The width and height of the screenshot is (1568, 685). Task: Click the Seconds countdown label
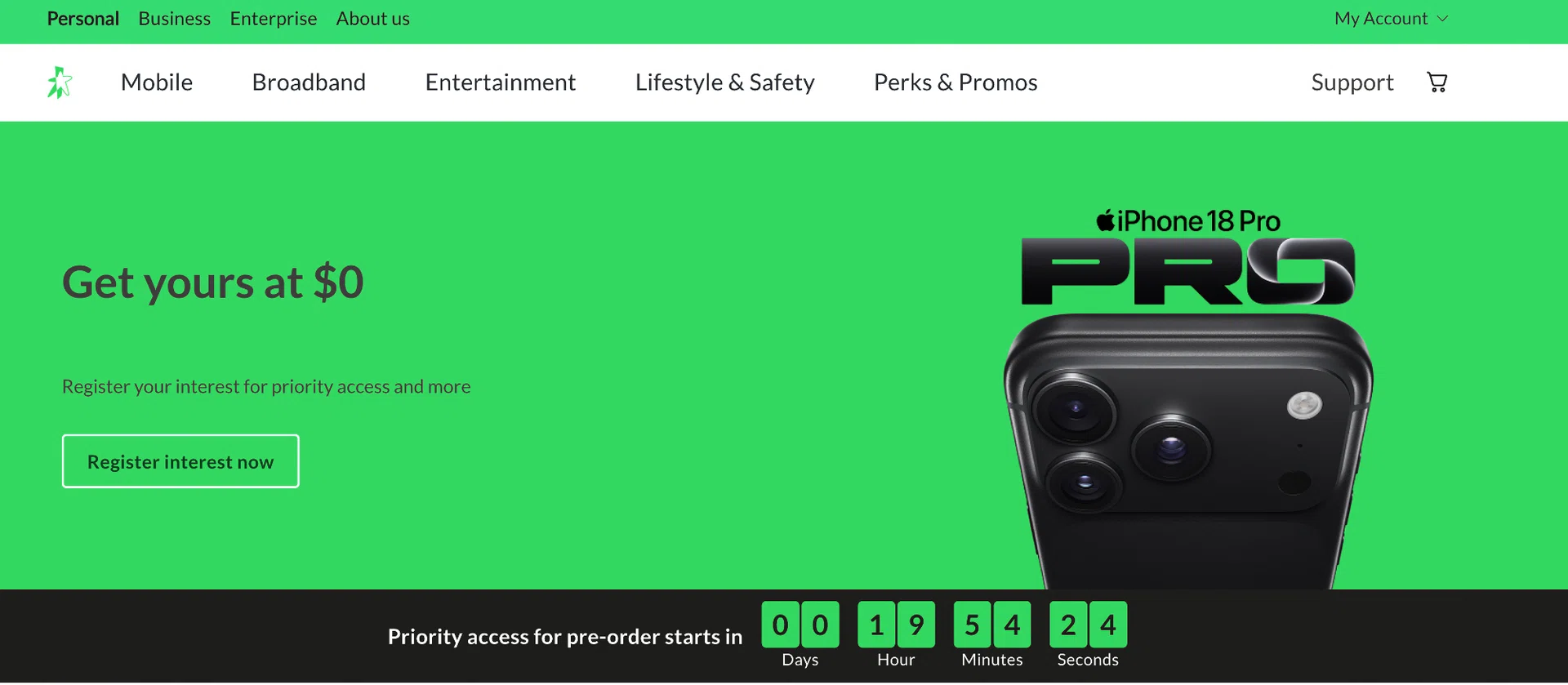[1088, 660]
